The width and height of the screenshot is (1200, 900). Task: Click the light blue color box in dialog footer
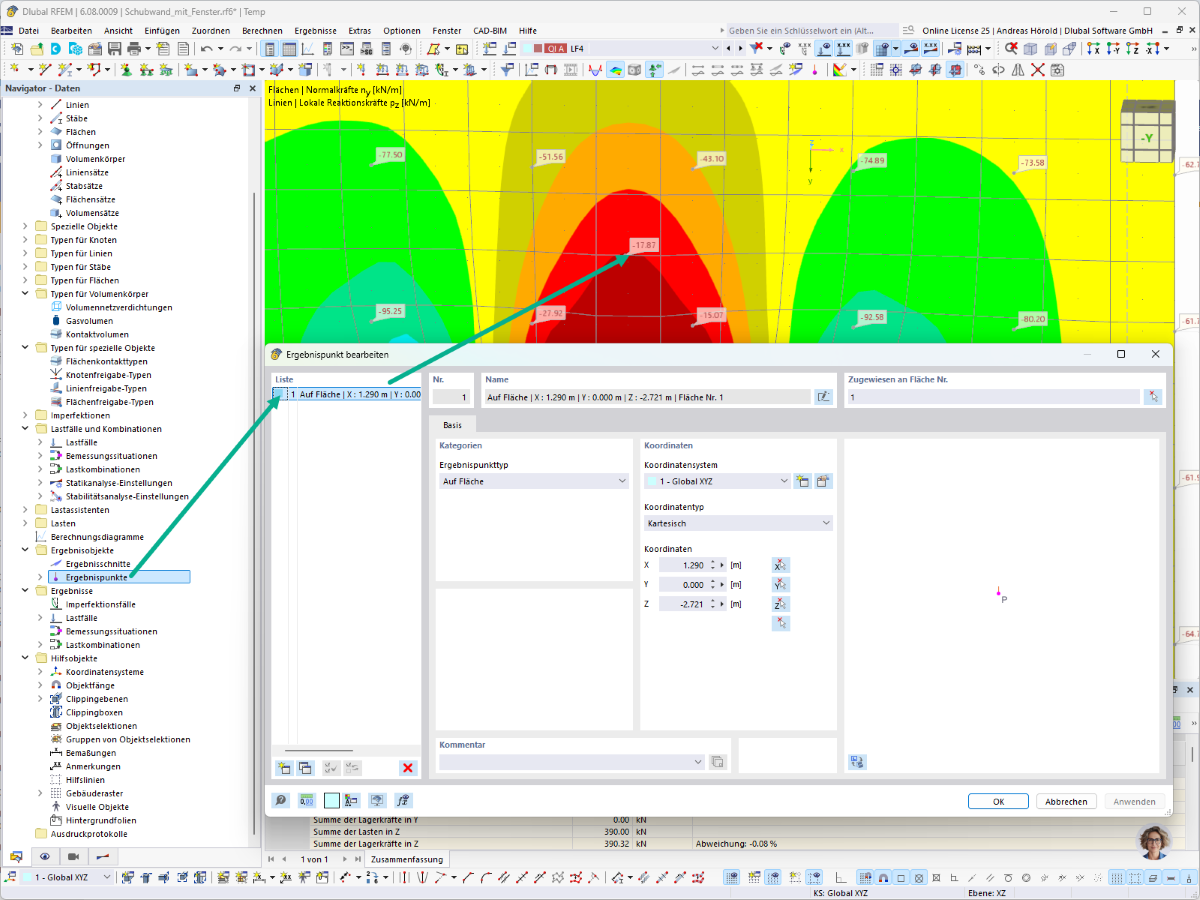(x=331, y=801)
